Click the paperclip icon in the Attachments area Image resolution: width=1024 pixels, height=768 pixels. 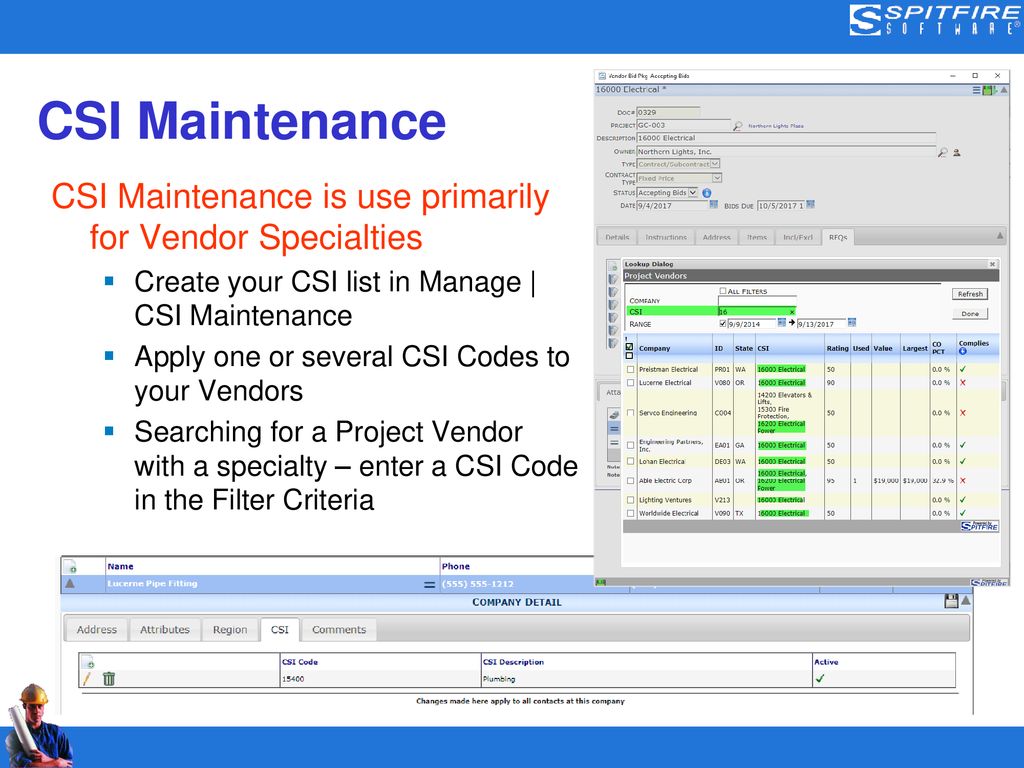614,414
